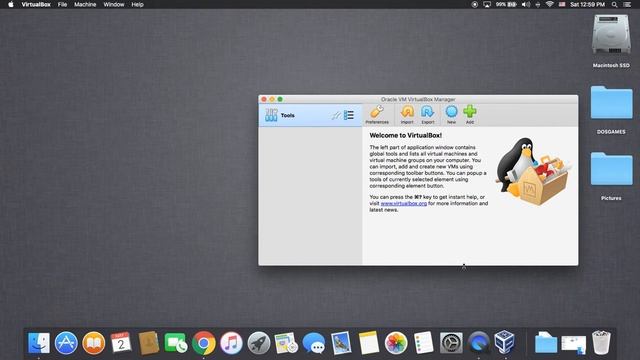
Task: Create a New virtual machine
Action: (451, 115)
